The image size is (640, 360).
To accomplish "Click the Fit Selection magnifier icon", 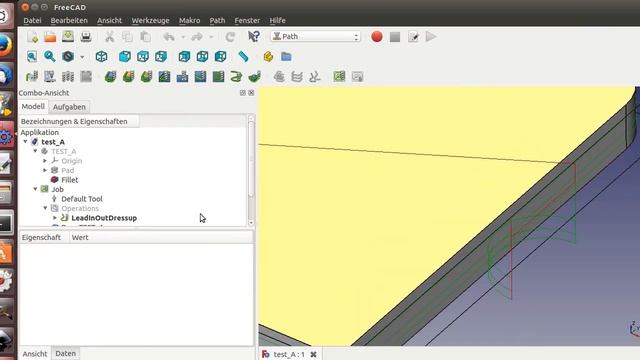I will 50,56.
